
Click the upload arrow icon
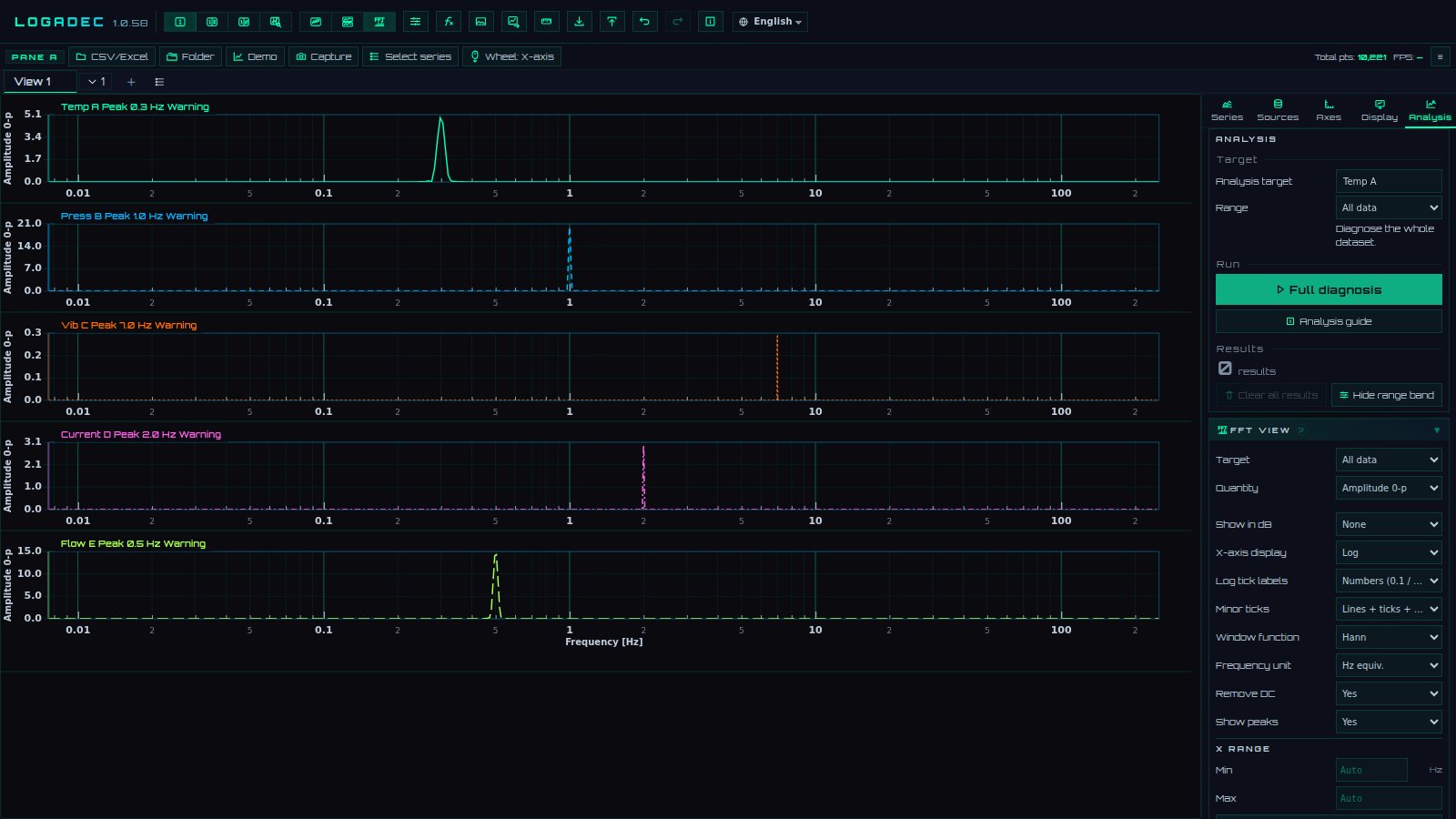pos(612,22)
